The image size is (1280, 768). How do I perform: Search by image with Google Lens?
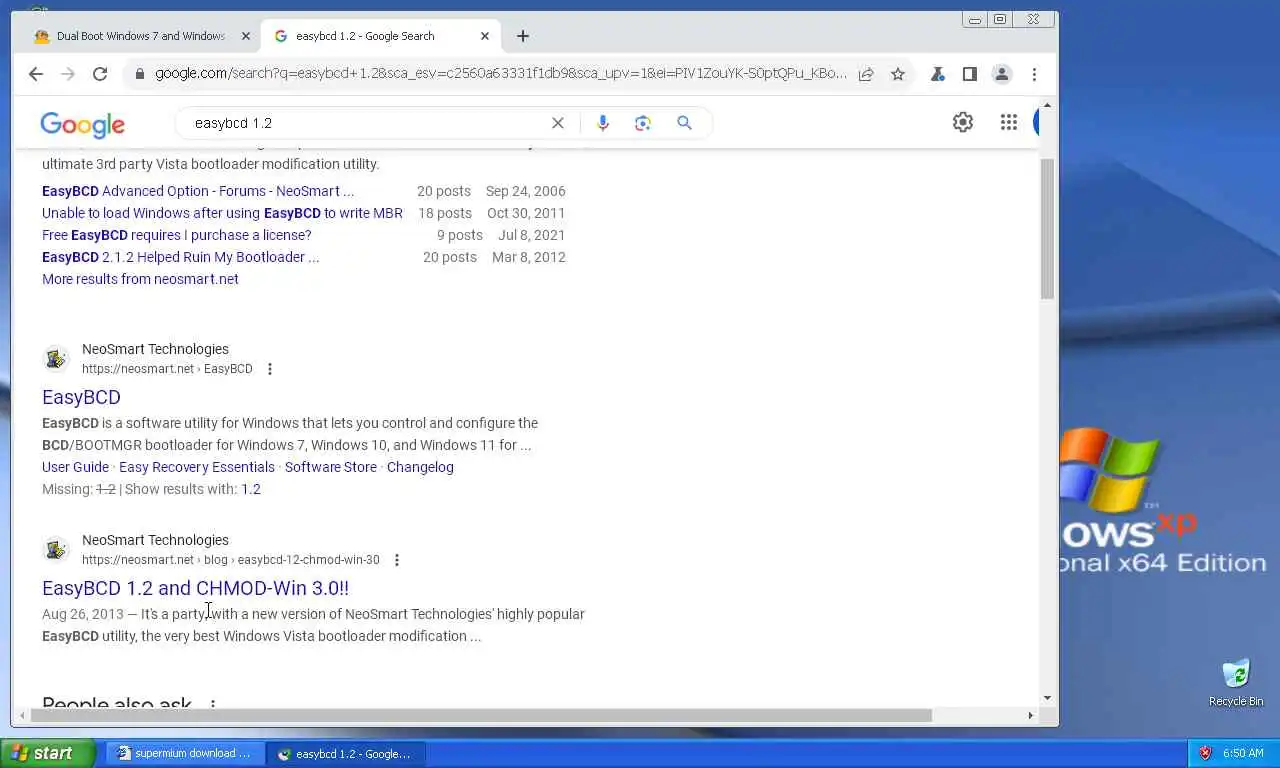point(643,123)
